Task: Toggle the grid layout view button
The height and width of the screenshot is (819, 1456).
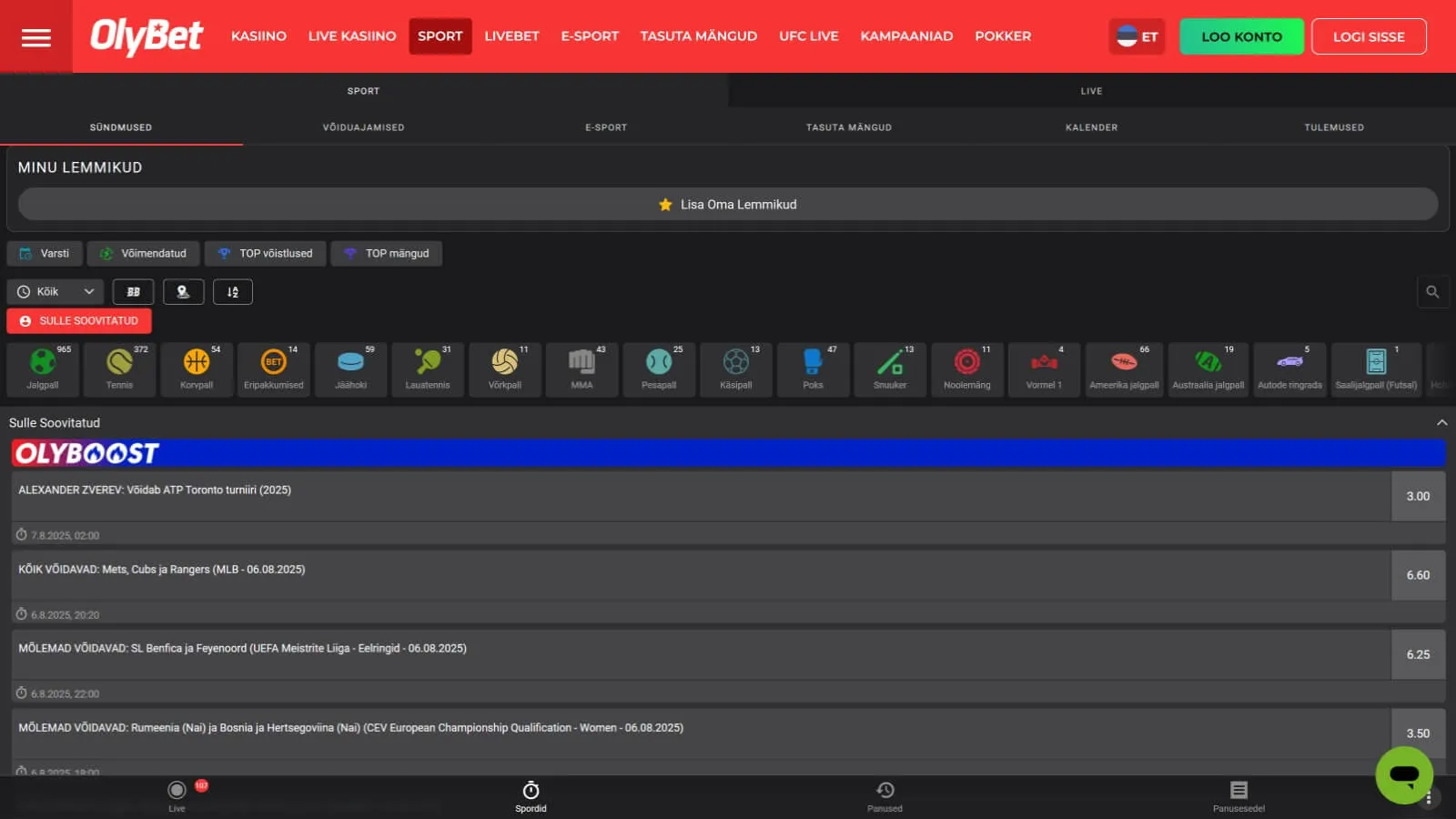Action: click(133, 292)
